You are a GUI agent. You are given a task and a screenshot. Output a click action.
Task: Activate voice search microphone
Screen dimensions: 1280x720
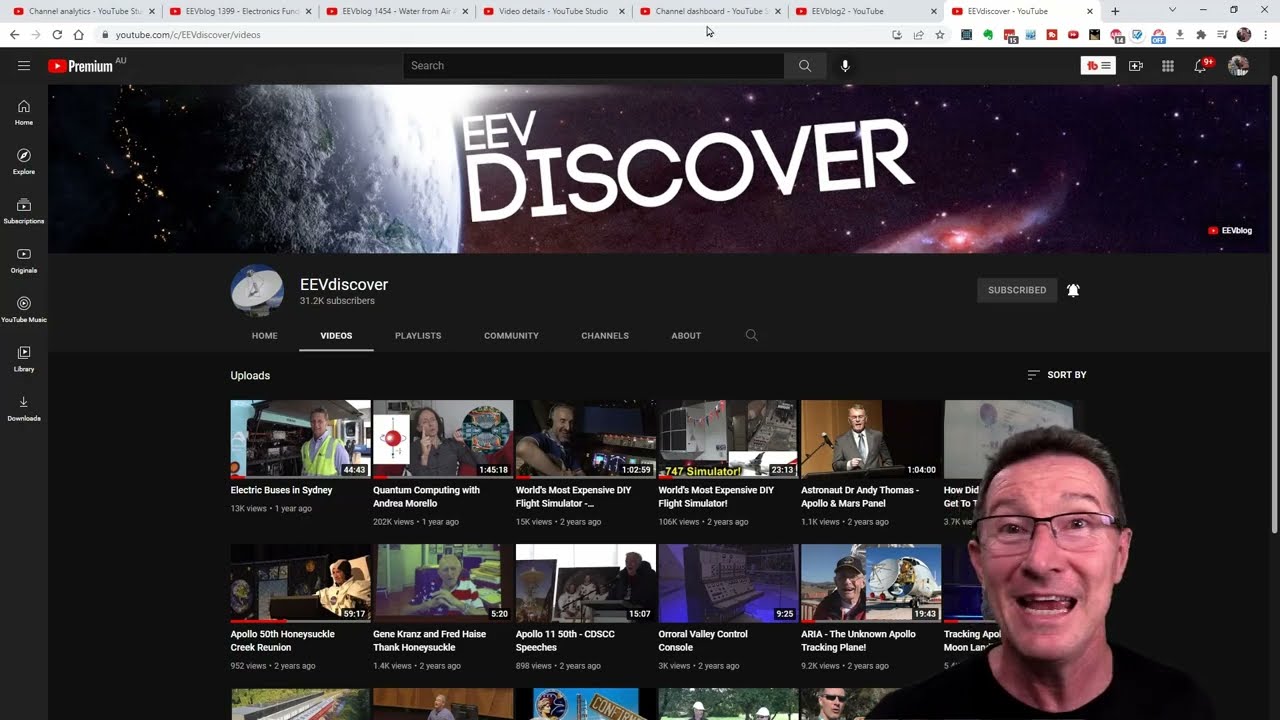[845, 66]
